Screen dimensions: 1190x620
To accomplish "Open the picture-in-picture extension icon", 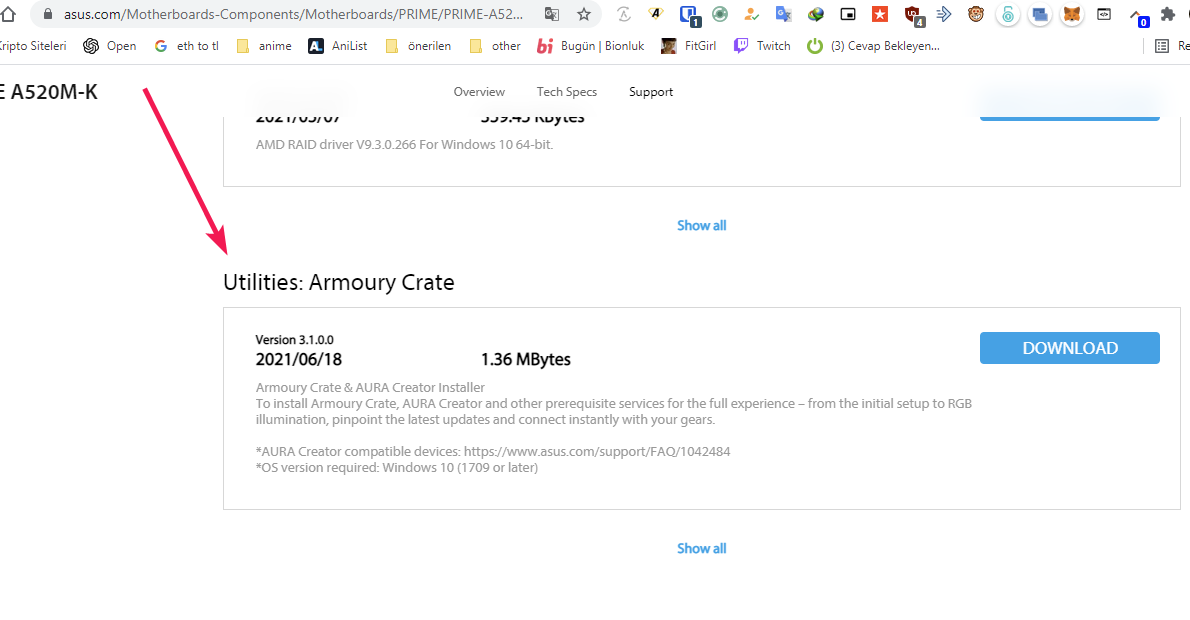I will [848, 14].
